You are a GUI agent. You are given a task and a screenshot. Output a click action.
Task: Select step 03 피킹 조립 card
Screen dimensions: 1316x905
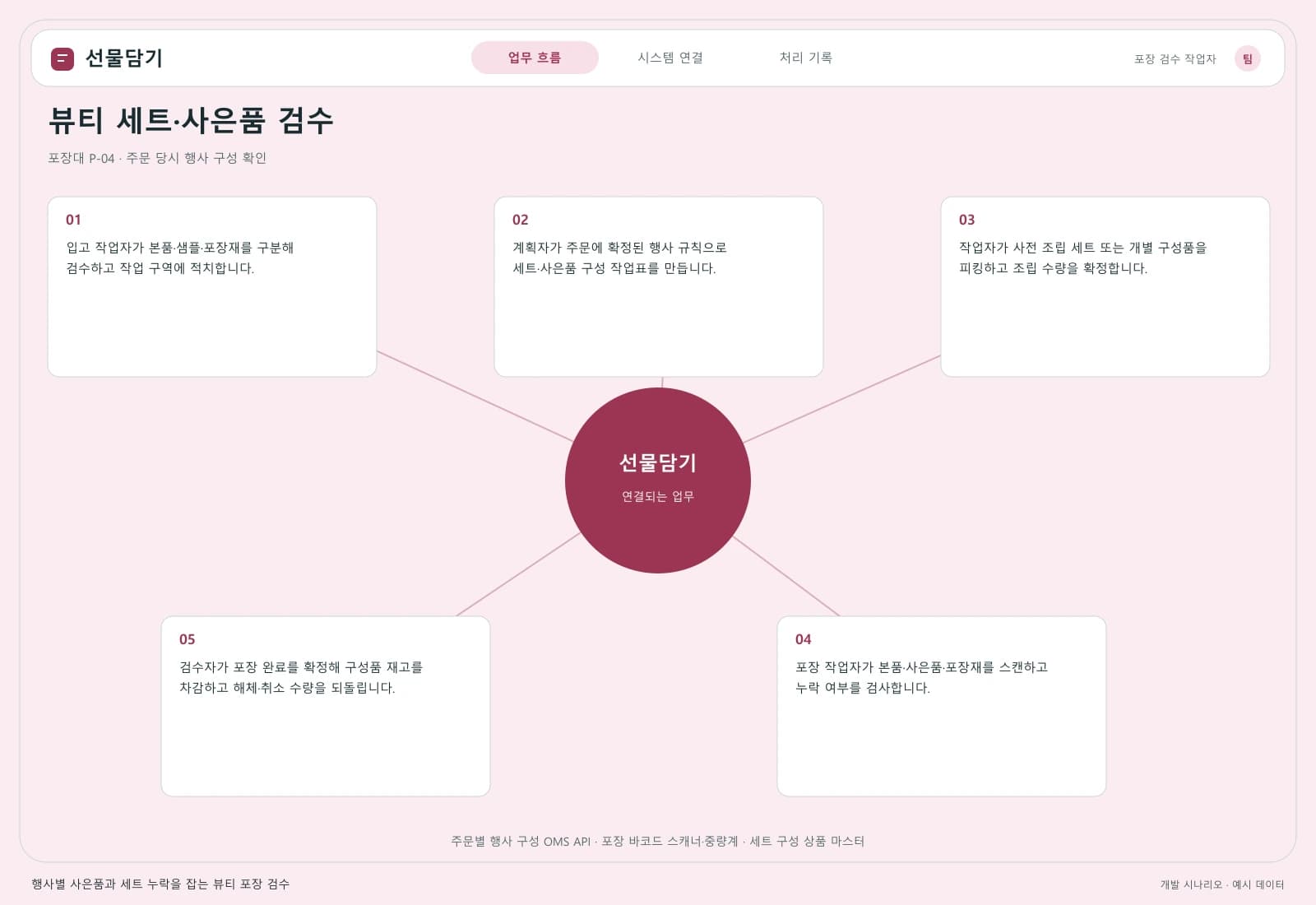pyautogui.click(x=1105, y=286)
